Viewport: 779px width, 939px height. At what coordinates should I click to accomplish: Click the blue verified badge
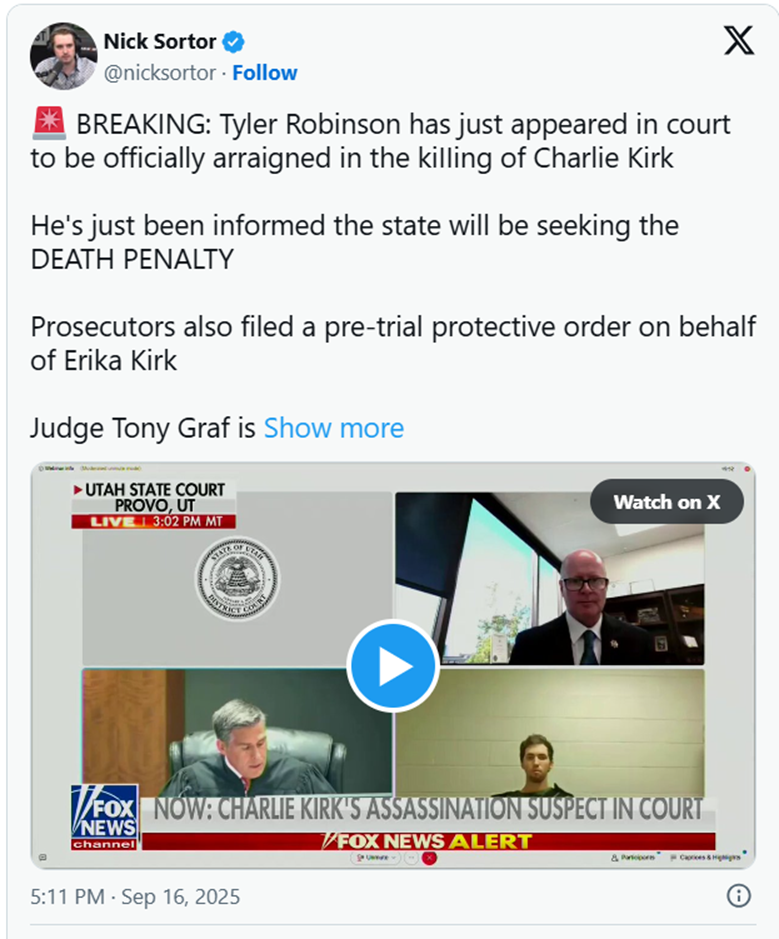click(234, 42)
